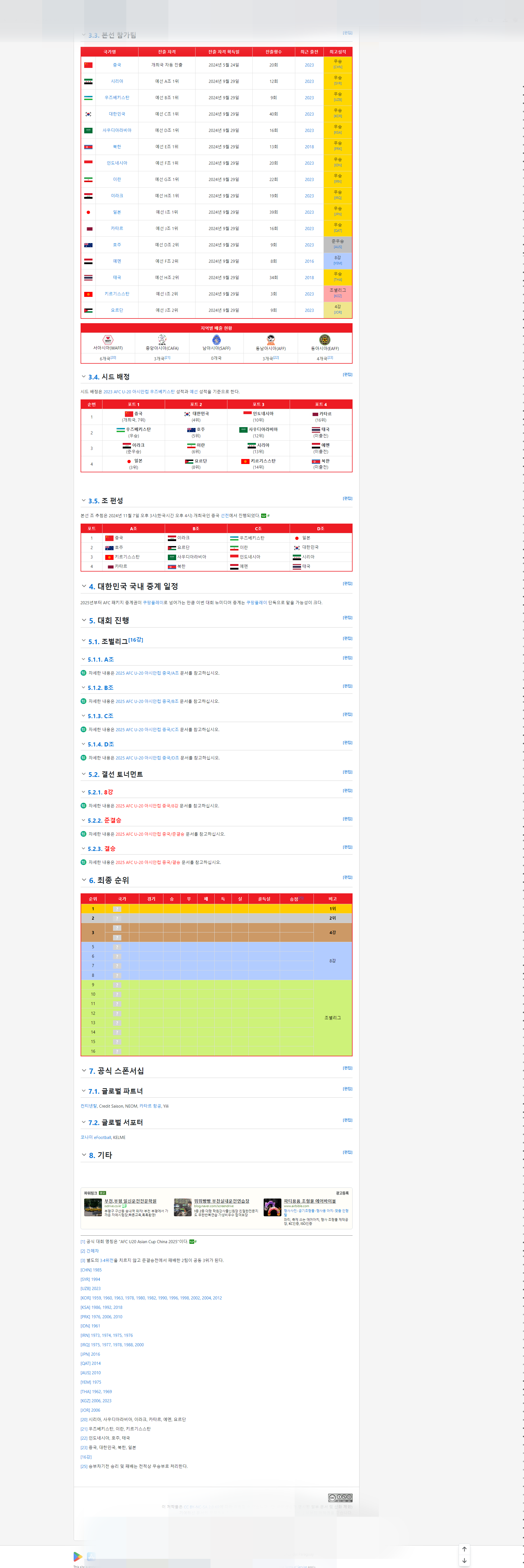The height and width of the screenshot is (1568, 524).
Task: Collapse section 6 최종 순위
Action: [84, 880]
